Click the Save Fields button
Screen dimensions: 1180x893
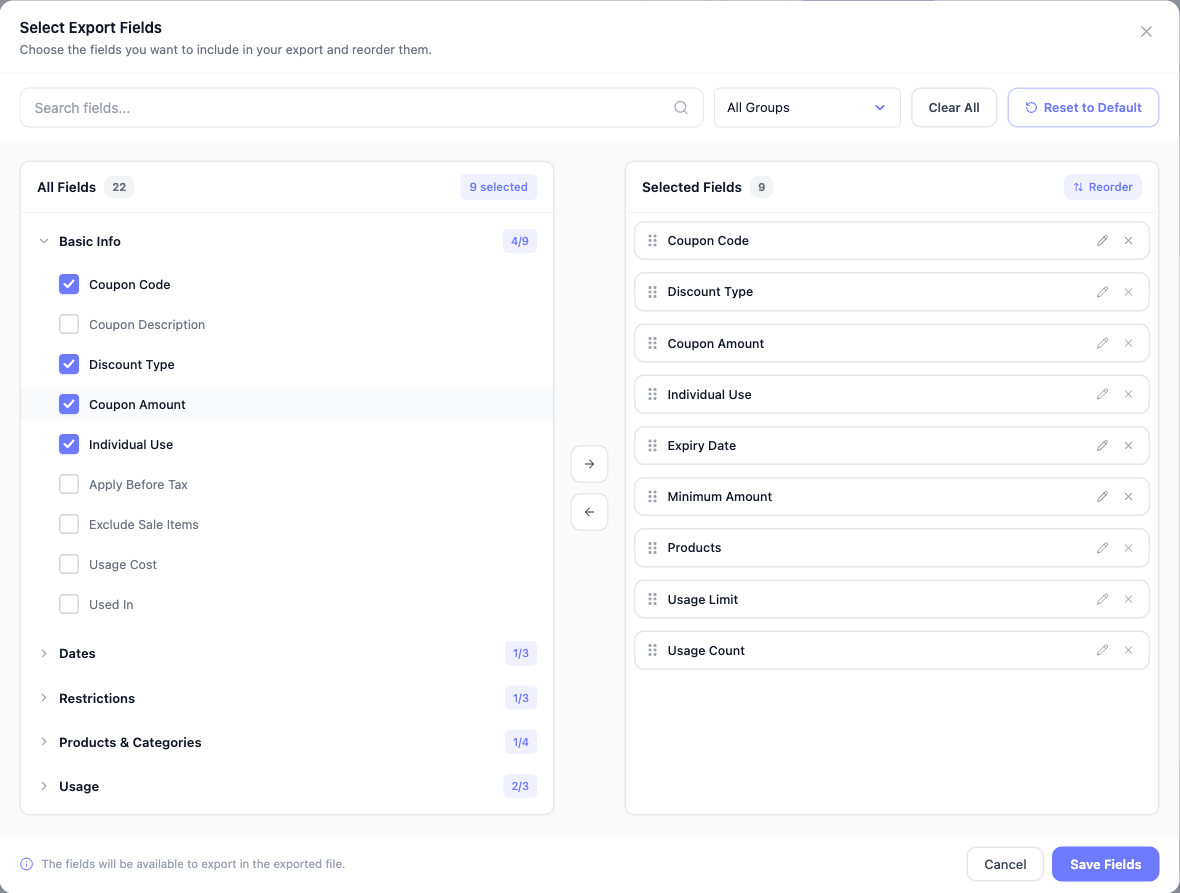(1105, 864)
